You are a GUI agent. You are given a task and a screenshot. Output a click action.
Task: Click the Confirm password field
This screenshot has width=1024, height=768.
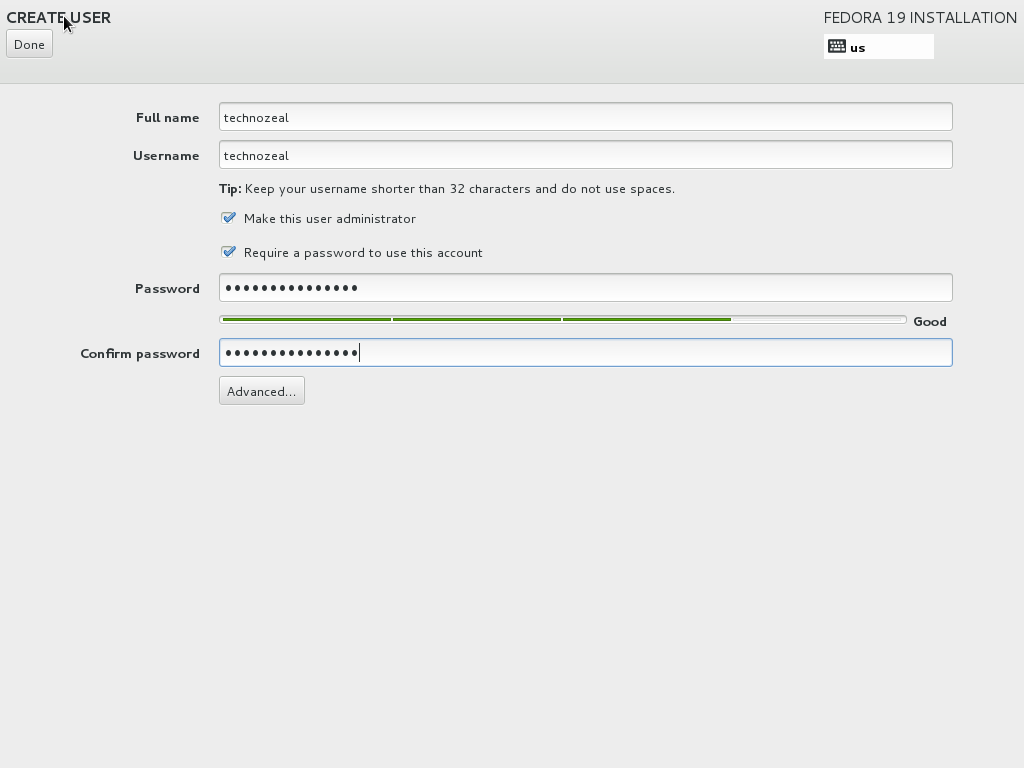pyautogui.click(x=585, y=352)
